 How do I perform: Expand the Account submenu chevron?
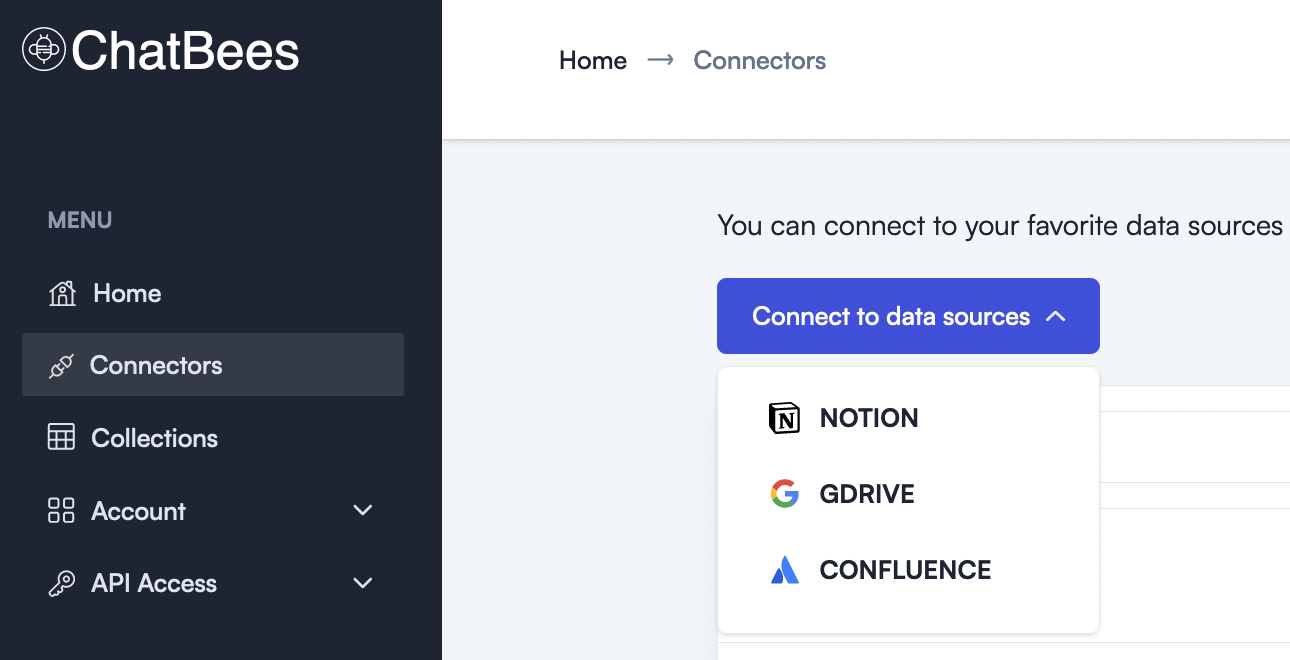click(363, 511)
